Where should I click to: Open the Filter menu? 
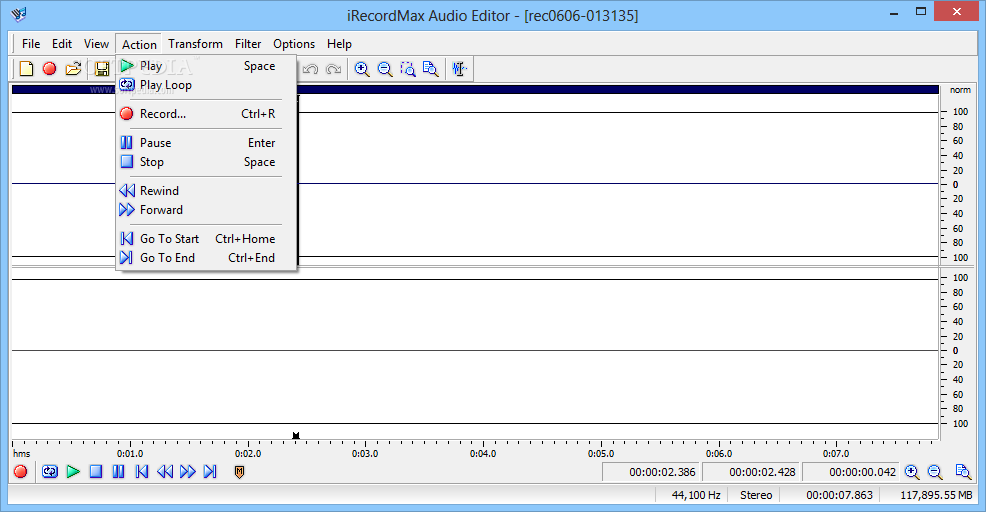click(248, 43)
